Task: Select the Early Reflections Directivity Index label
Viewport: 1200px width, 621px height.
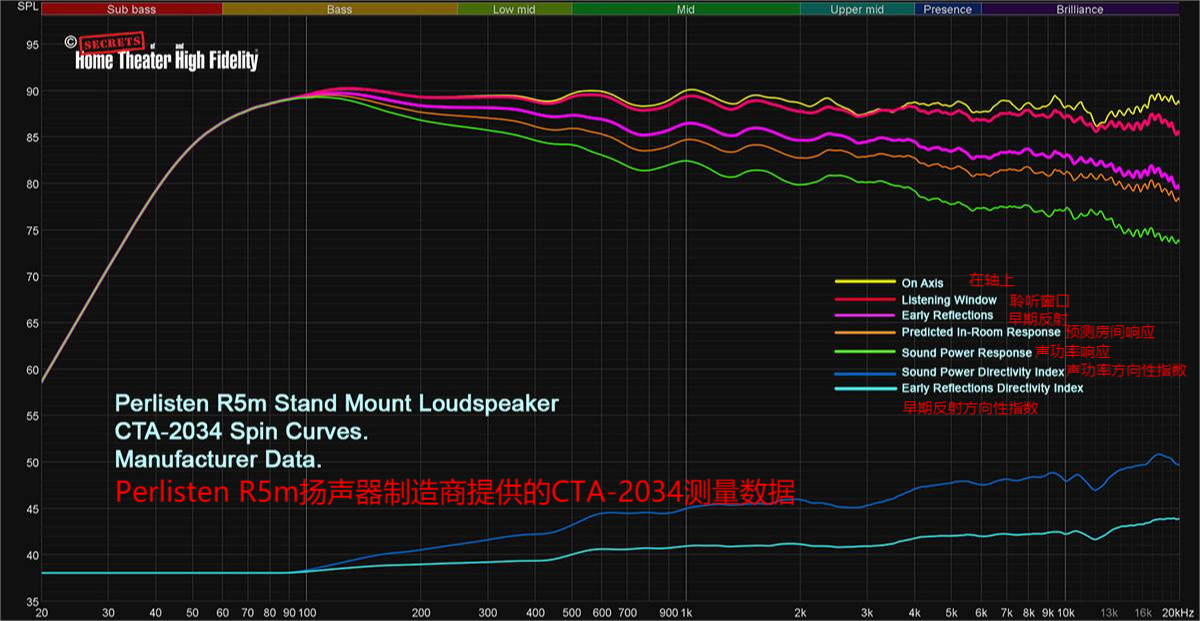Action: (992, 388)
